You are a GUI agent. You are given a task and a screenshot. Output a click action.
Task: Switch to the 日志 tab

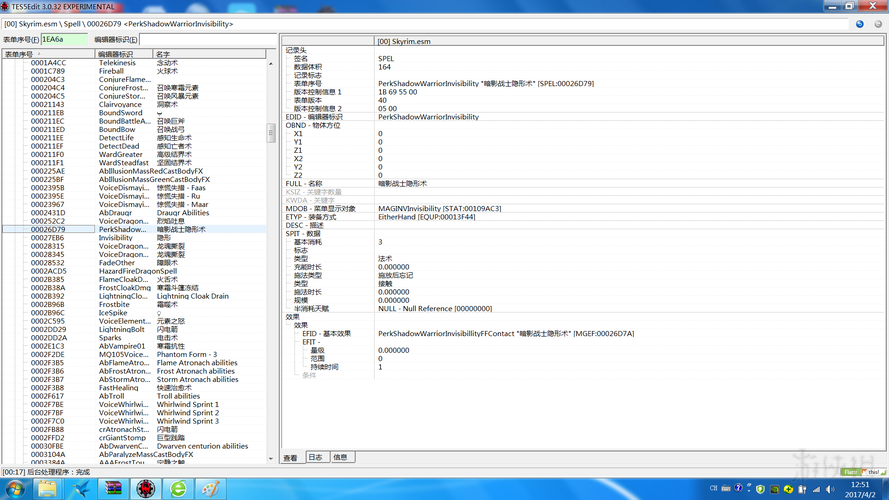pyautogui.click(x=315, y=457)
